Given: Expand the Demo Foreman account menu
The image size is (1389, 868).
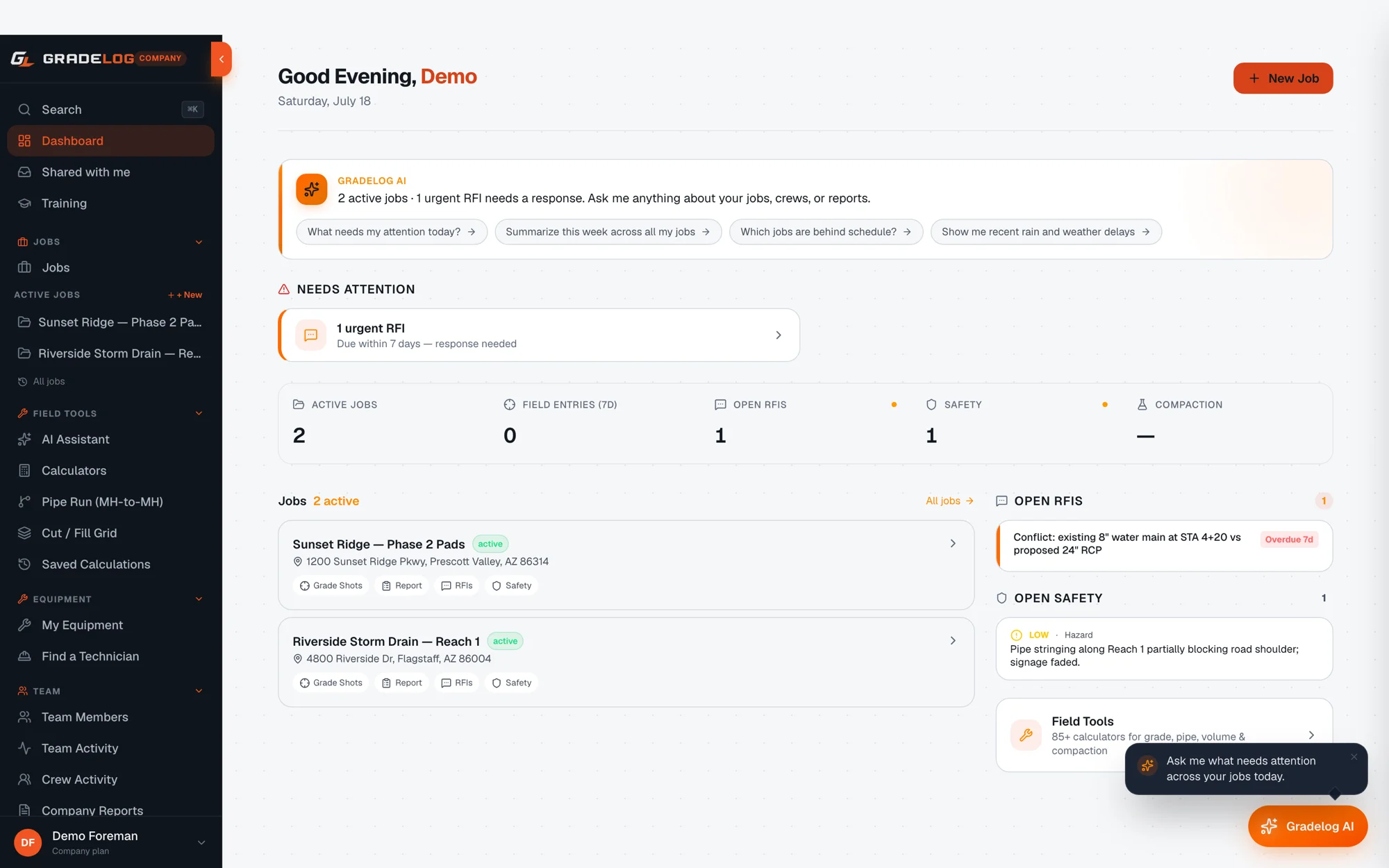Looking at the screenshot, I should (x=201, y=842).
